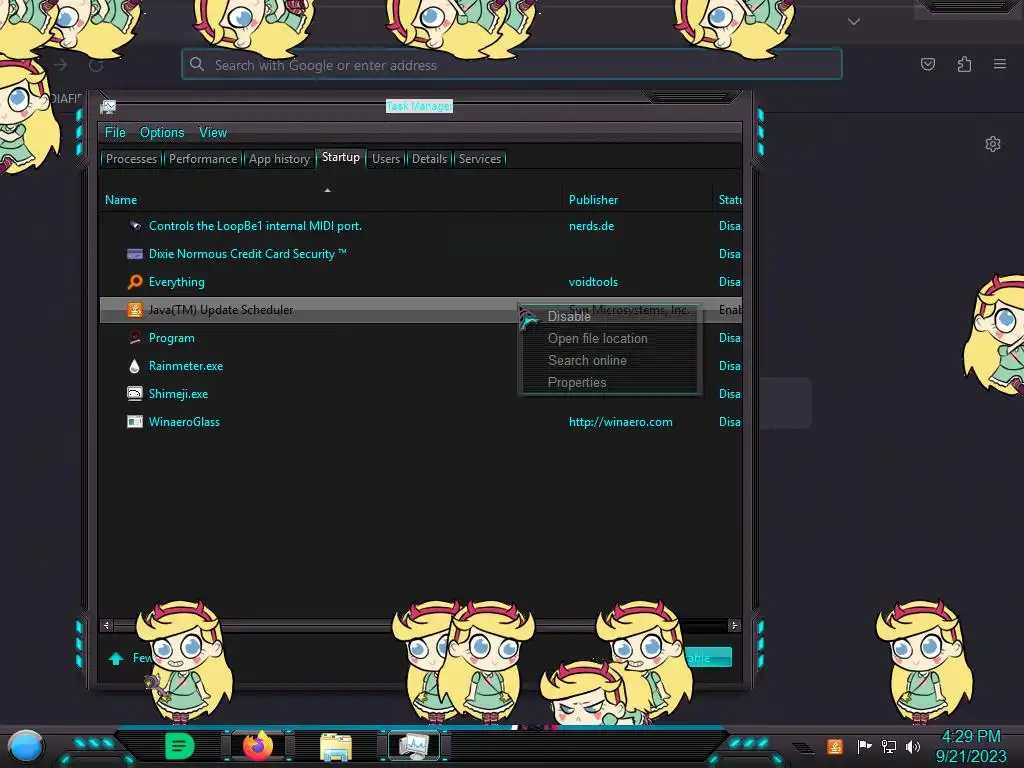Open the Options menu
Screen dimensions: 1024x768
tap(162, 133)
